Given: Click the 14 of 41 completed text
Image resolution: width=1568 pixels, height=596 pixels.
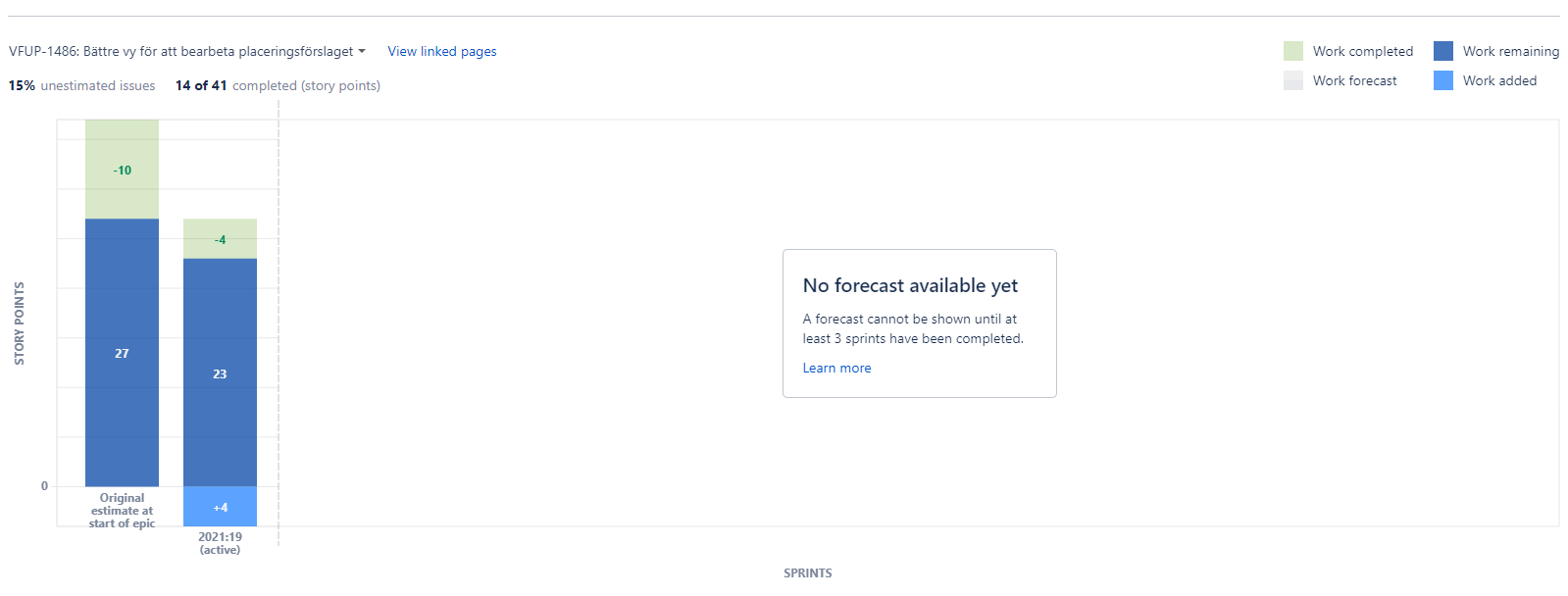Looking at the screenshot, I should pos(278,85).
